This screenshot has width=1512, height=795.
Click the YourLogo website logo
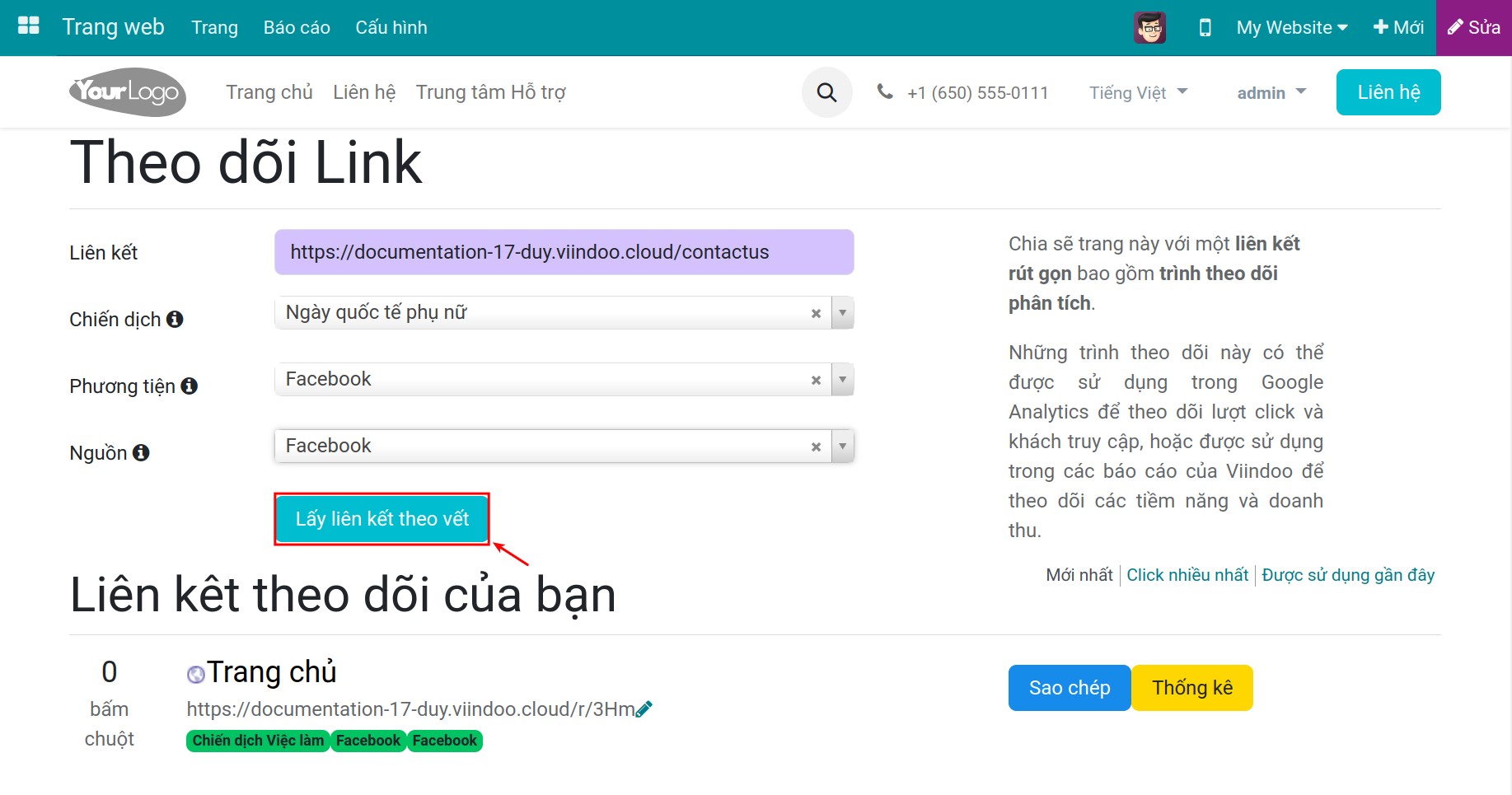[x=128, y=91]
